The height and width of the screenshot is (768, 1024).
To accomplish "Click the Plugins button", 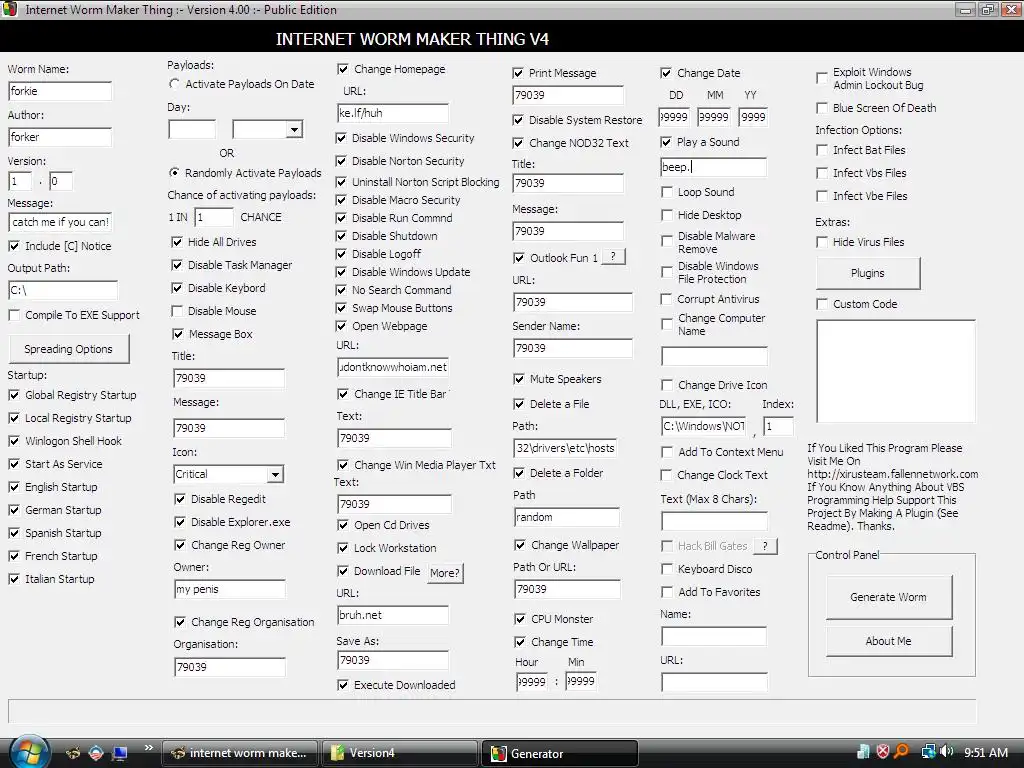I will [868, 273].
